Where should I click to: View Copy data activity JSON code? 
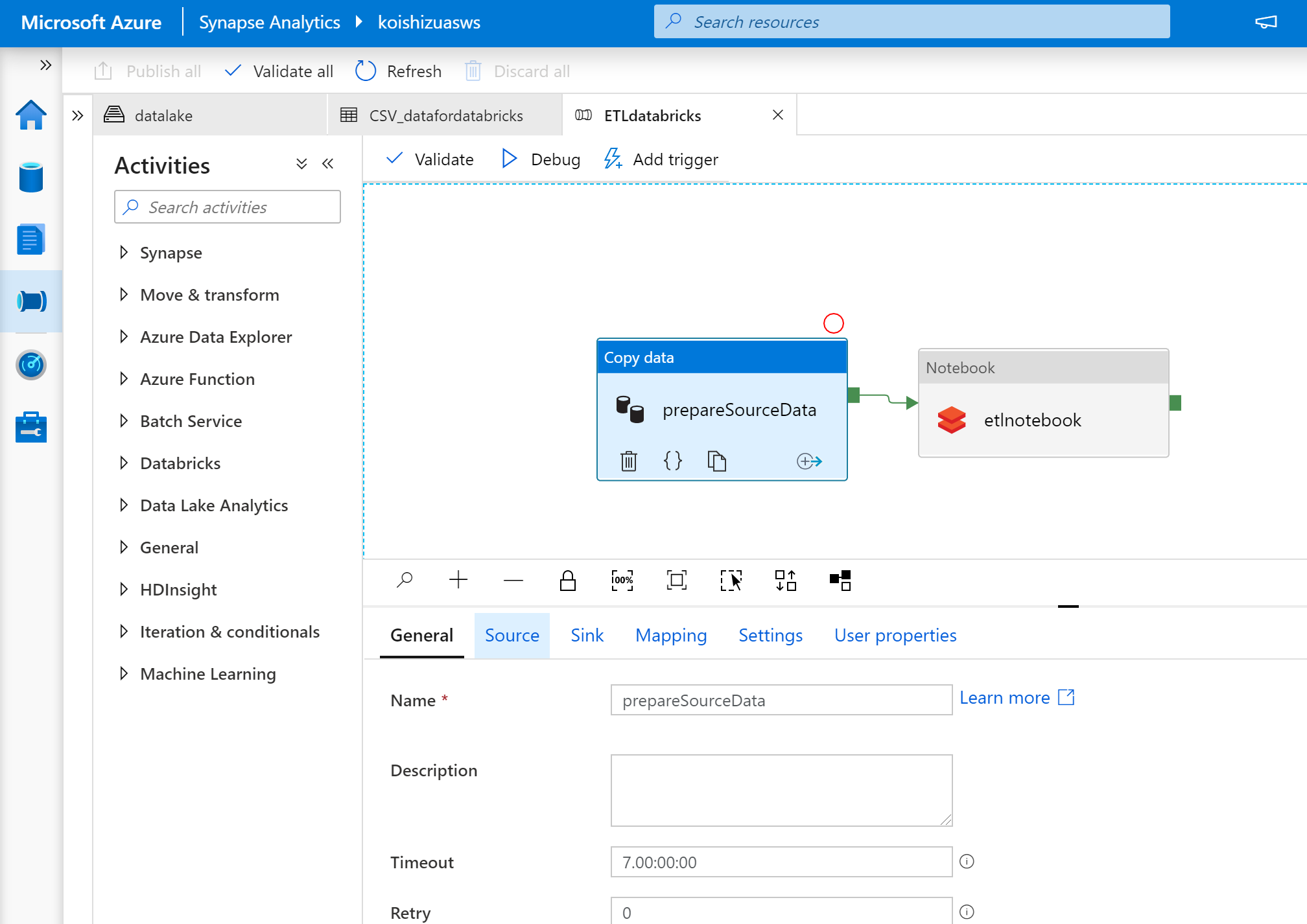[672, 461]
